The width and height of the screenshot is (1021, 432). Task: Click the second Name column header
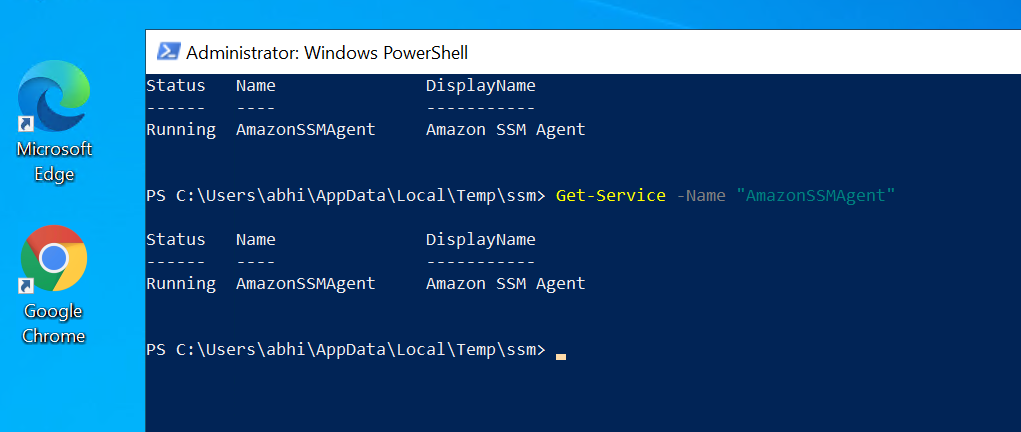tap(256, 240)
